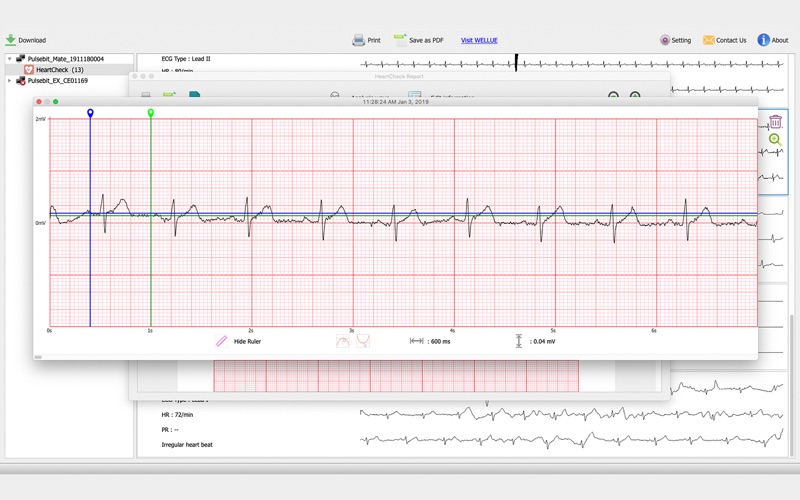Click the green magnifier zoom icon
This screenshot has width=800, height=500.
pos(775,139)
